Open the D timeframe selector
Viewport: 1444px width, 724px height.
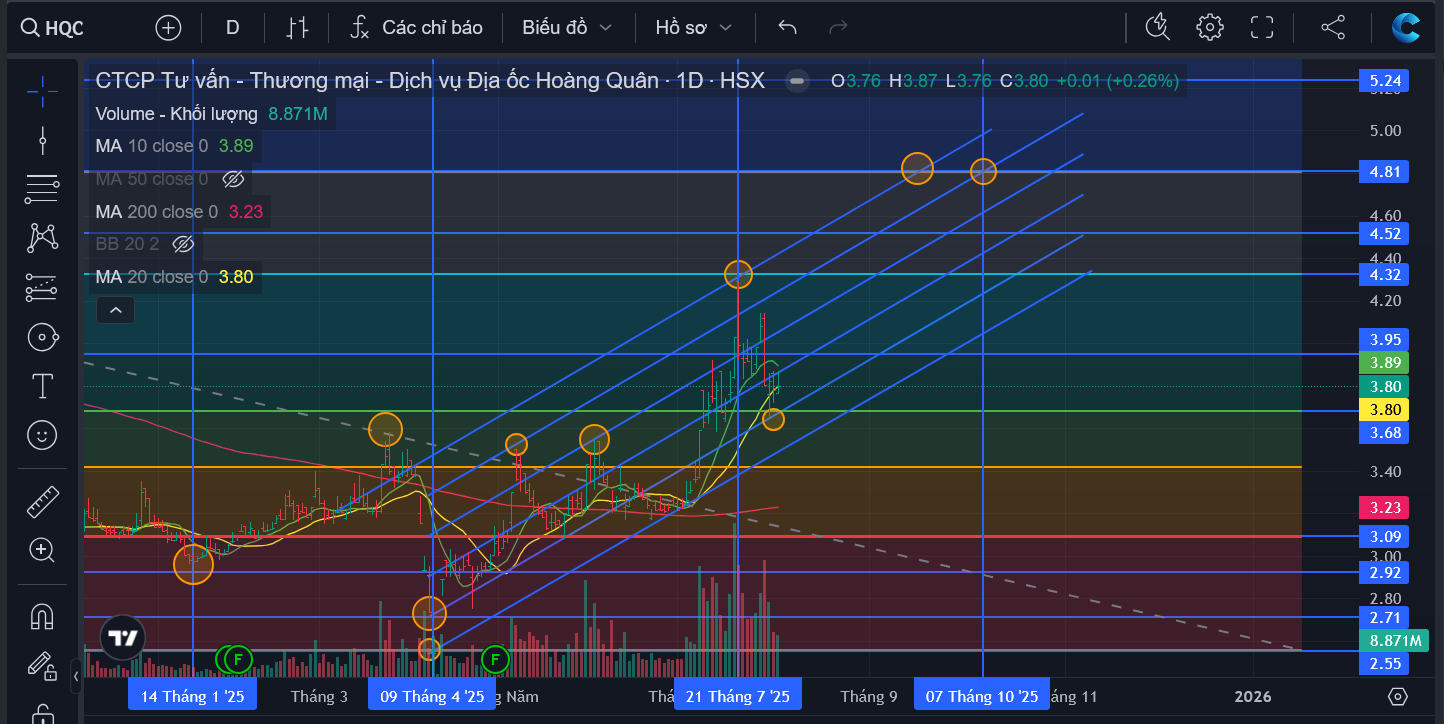click(x=233, y=28)
